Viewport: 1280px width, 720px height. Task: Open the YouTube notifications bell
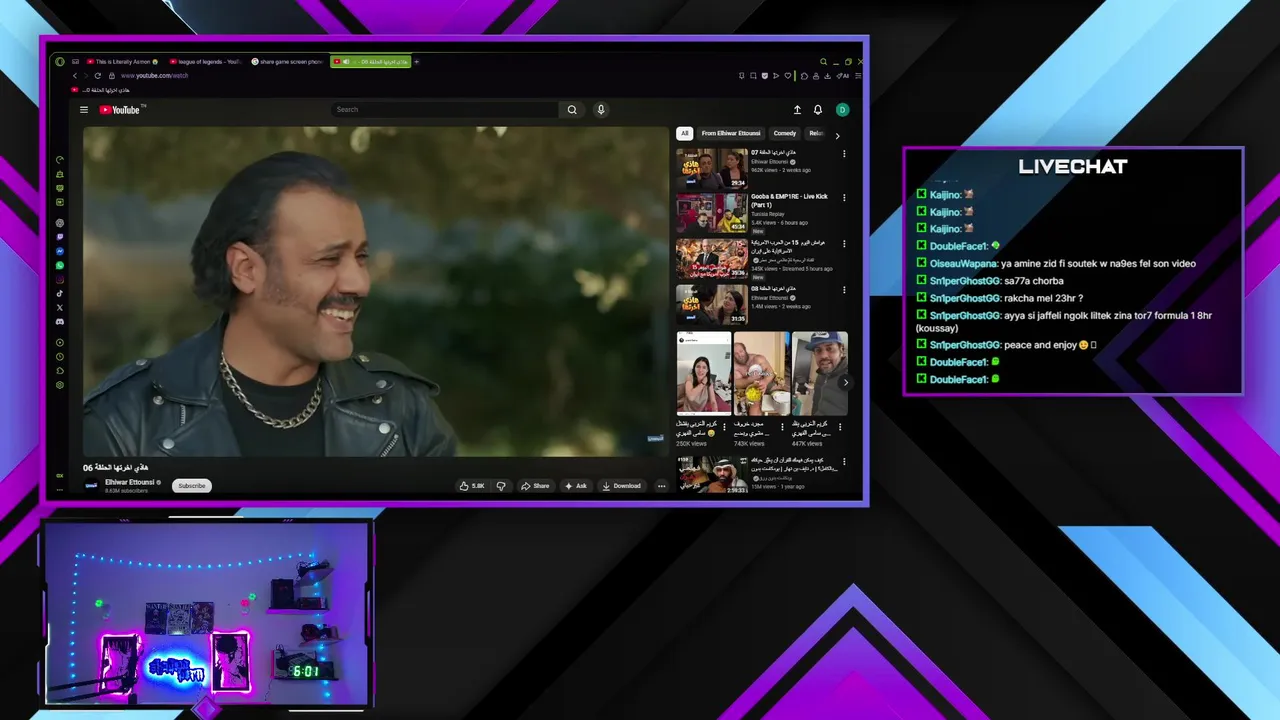click(x=818, y=110)
